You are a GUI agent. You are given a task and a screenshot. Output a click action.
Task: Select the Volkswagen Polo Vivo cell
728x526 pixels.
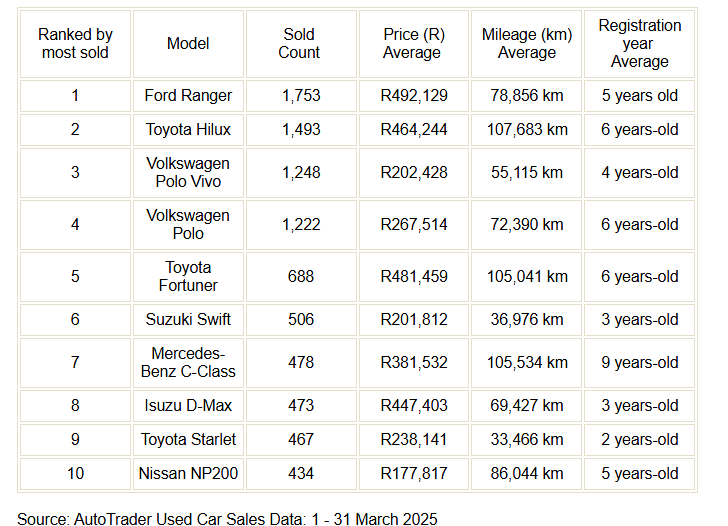coord(188,173)
